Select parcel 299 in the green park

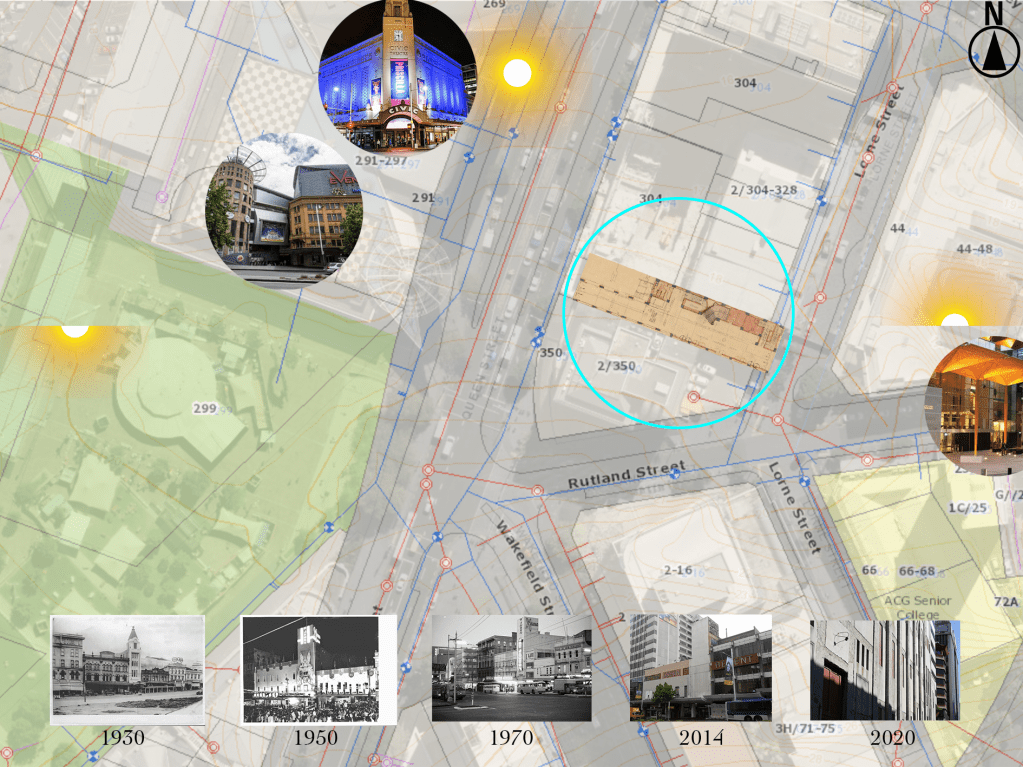[205, 408]
